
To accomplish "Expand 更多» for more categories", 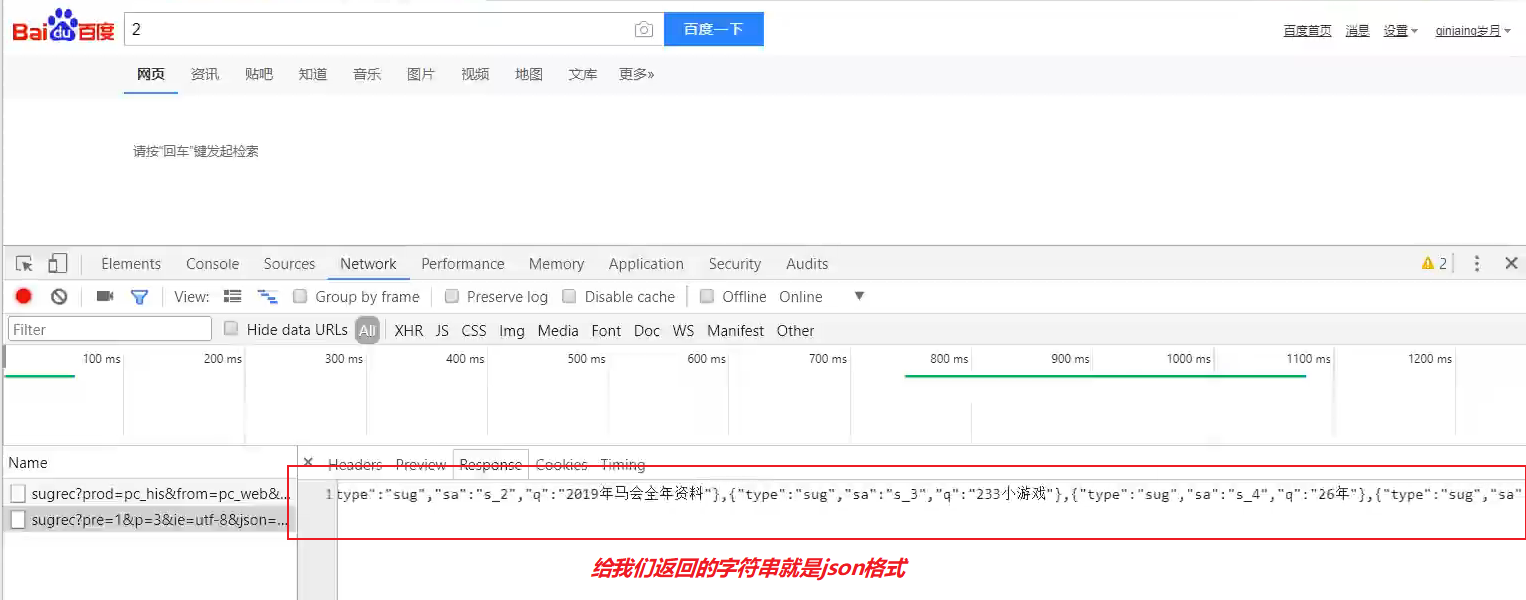I will coord(636,74).
